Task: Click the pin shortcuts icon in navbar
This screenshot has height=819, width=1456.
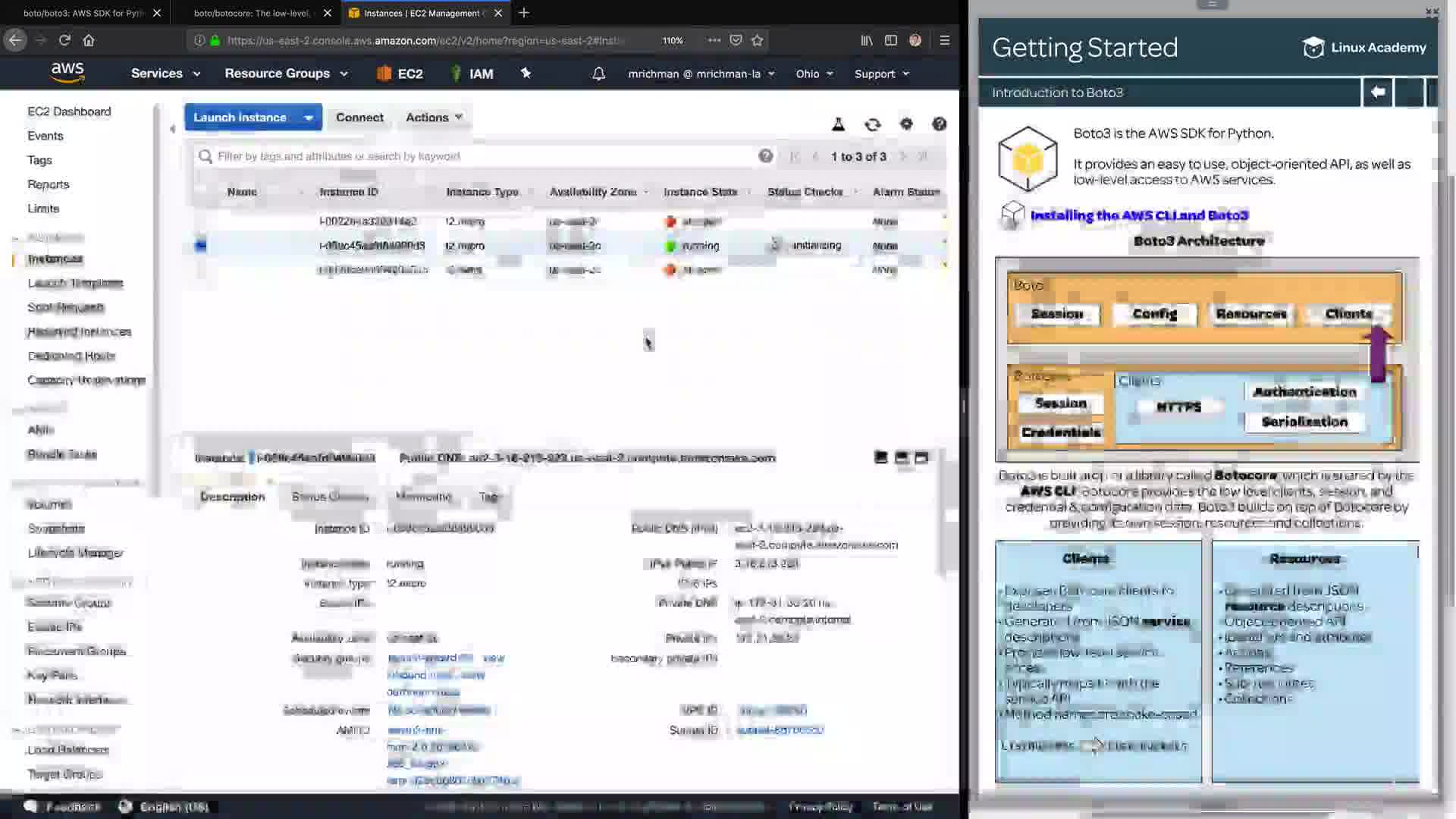Action: tap(526, 74)
